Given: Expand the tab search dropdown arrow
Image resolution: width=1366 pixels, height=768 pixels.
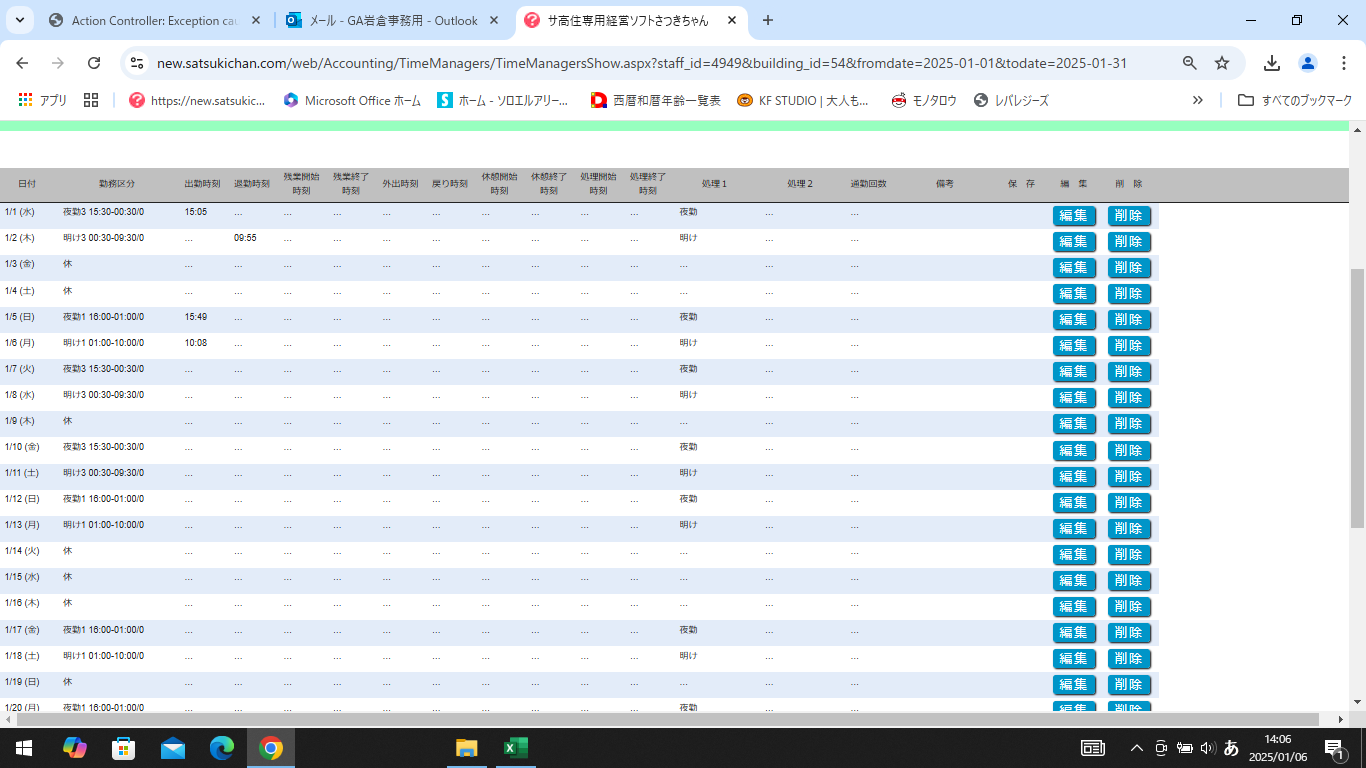Looking at the screenshot, I should pos(20,20).
